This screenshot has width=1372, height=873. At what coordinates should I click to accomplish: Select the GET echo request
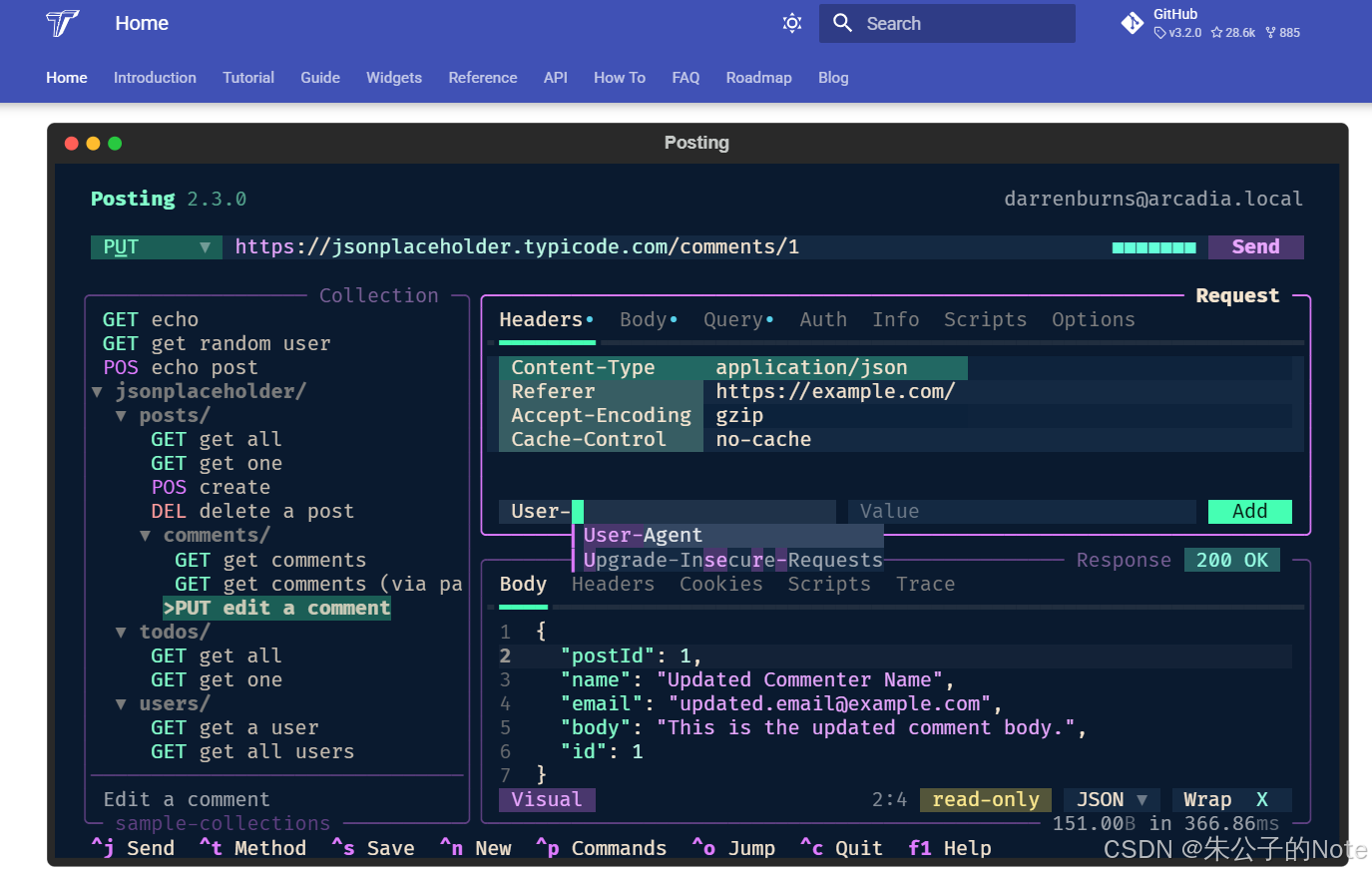coord(151,319)
